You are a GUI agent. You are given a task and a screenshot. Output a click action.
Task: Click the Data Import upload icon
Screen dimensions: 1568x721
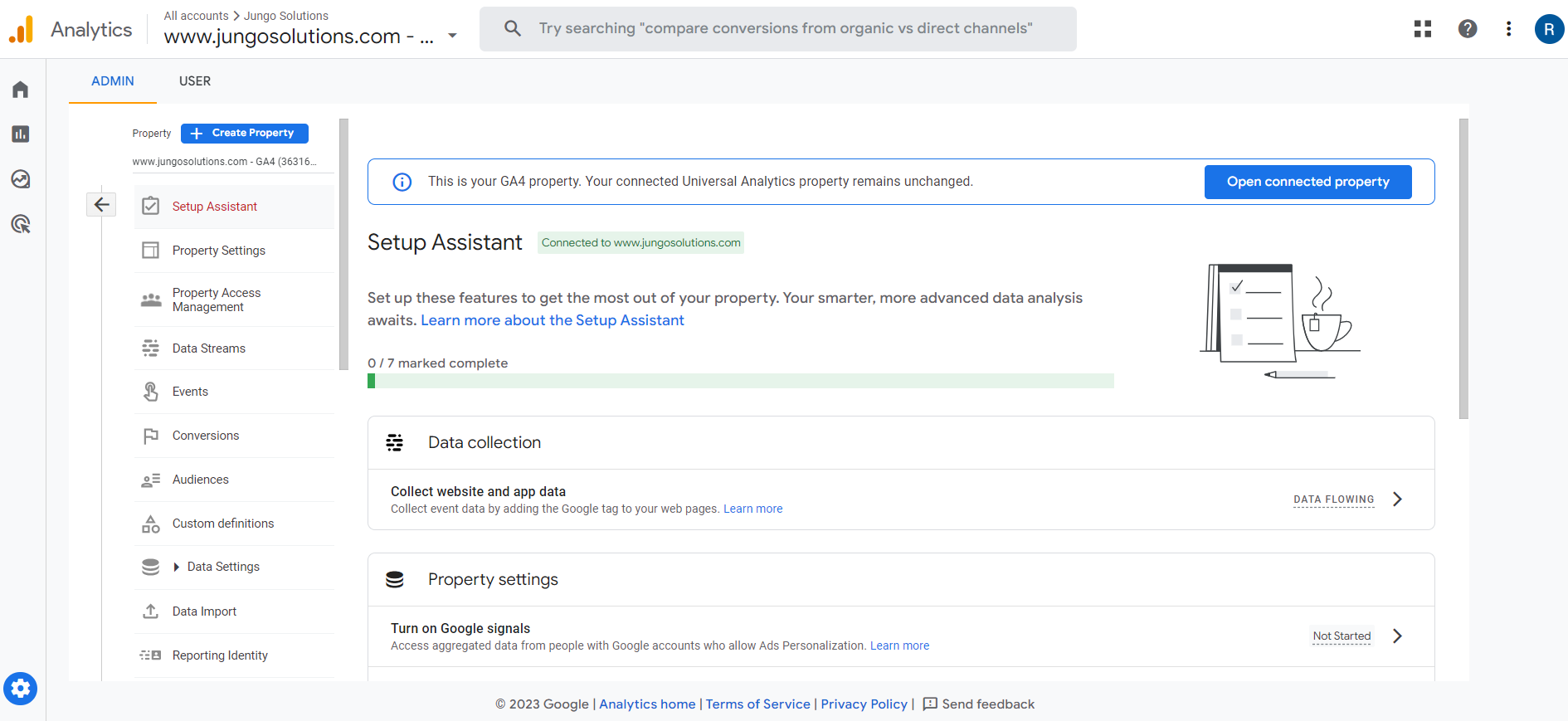tap(151, 611)
